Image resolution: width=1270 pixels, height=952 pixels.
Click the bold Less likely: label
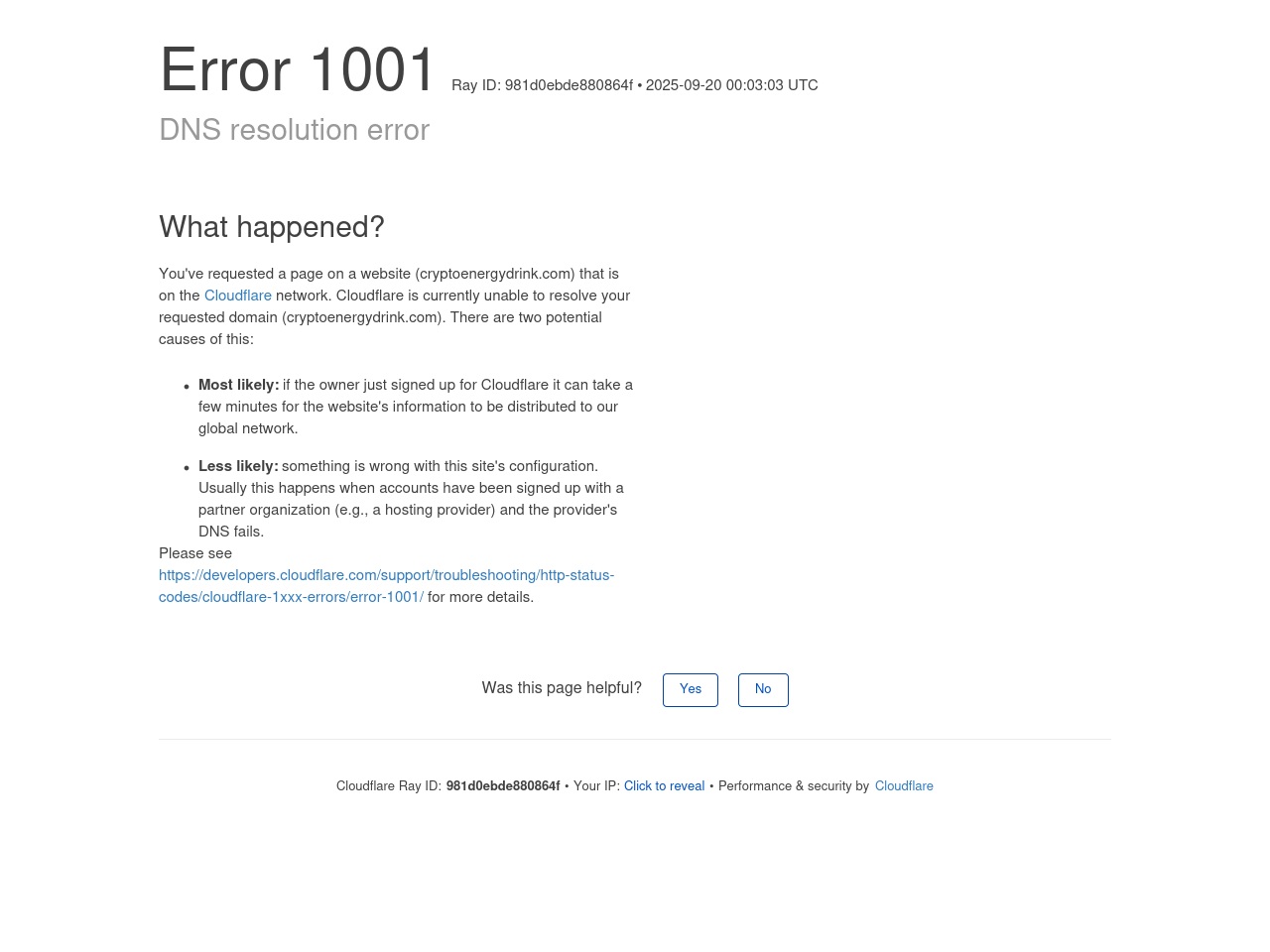pyautogui.click(x=238, y=467)
